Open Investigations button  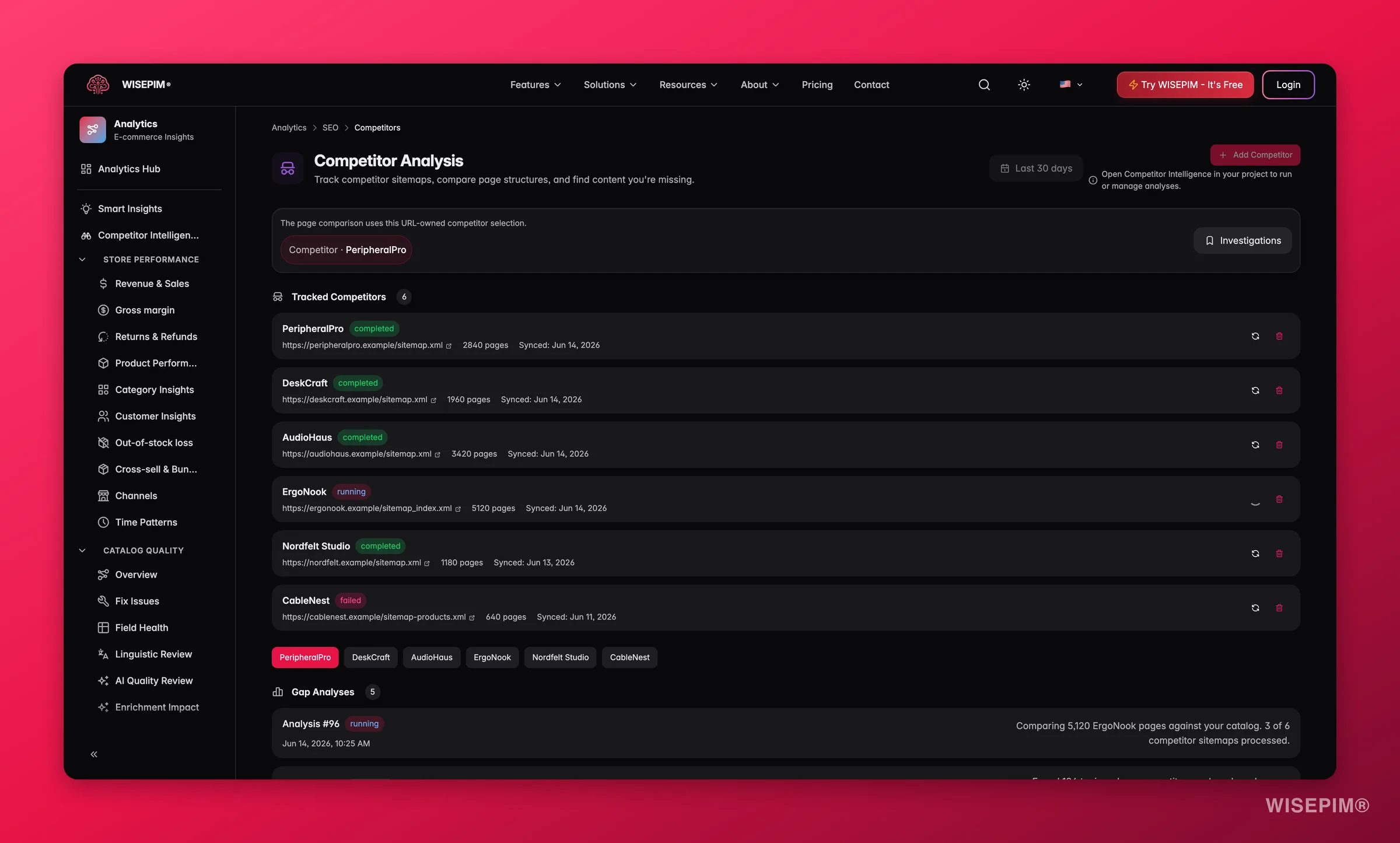click(x=1242, y=240)
